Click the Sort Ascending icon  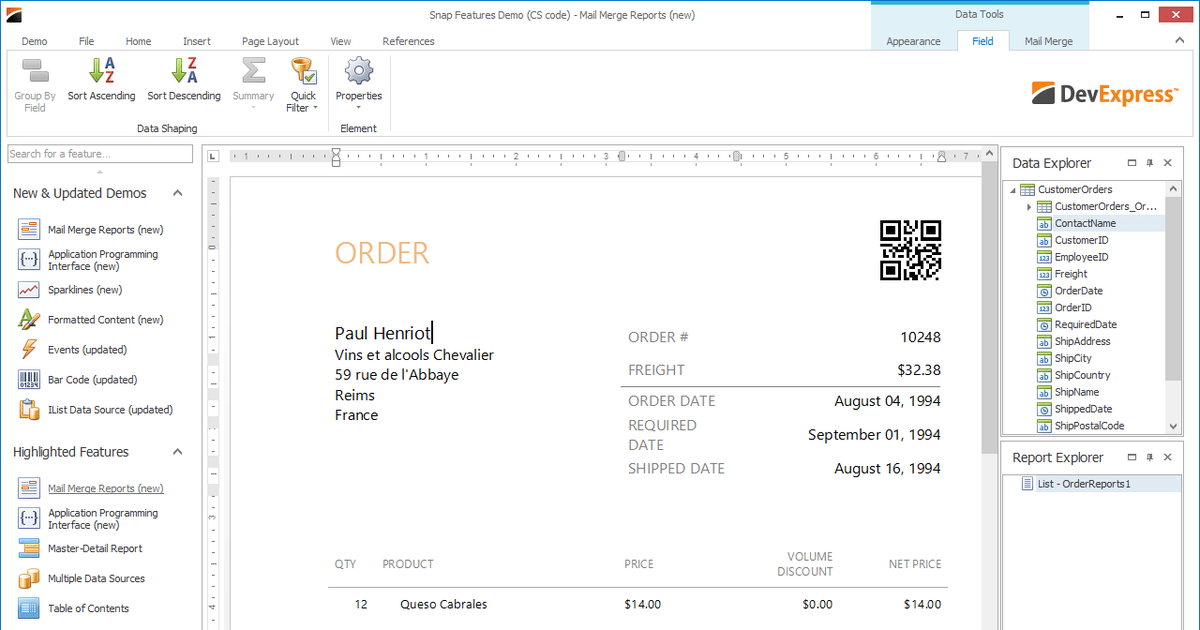click(x=101, y=72)
